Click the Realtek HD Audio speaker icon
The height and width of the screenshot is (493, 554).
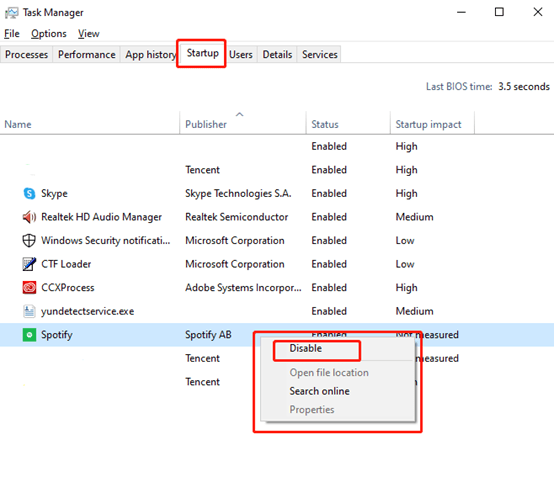click(29, 217)
